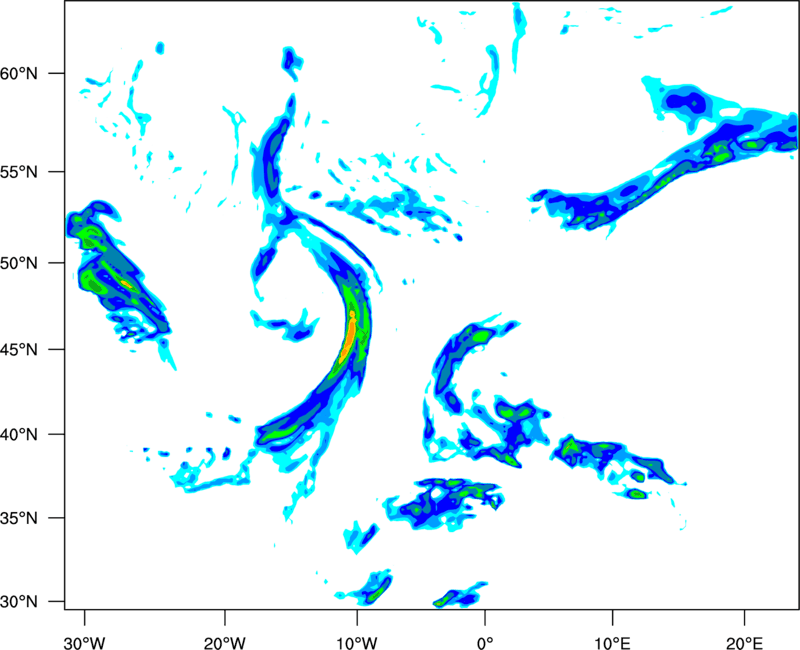Viewport: 800px width, 650px height.
Task: Click the 30°W longitude label
Action: click(84, 641)
